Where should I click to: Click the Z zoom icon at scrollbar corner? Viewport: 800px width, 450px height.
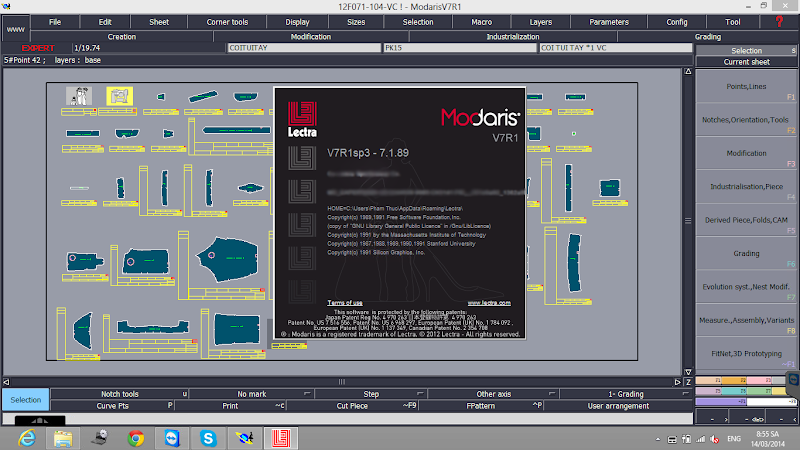click(688, 382)
